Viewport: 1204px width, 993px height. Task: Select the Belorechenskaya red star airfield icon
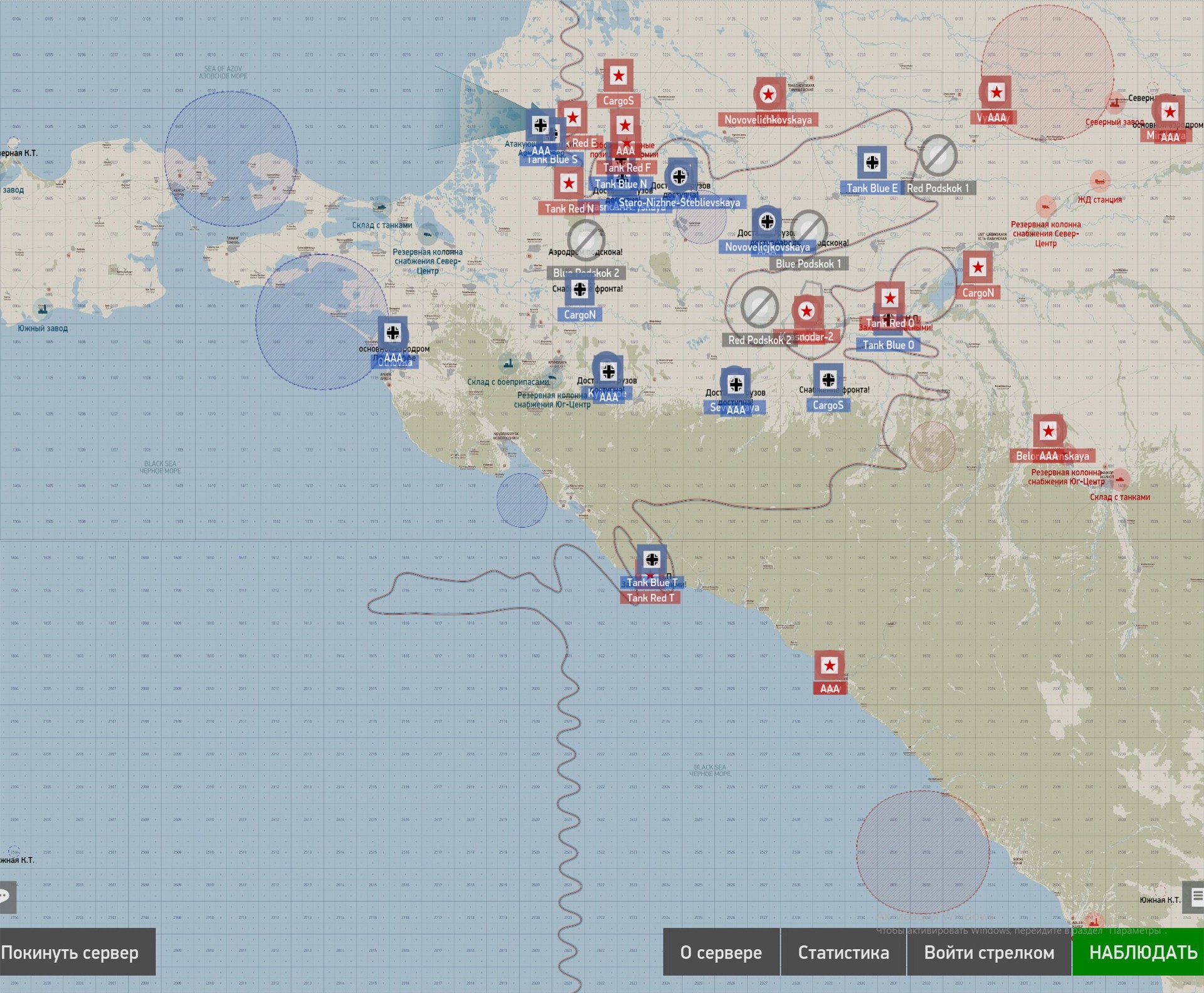1048,431
